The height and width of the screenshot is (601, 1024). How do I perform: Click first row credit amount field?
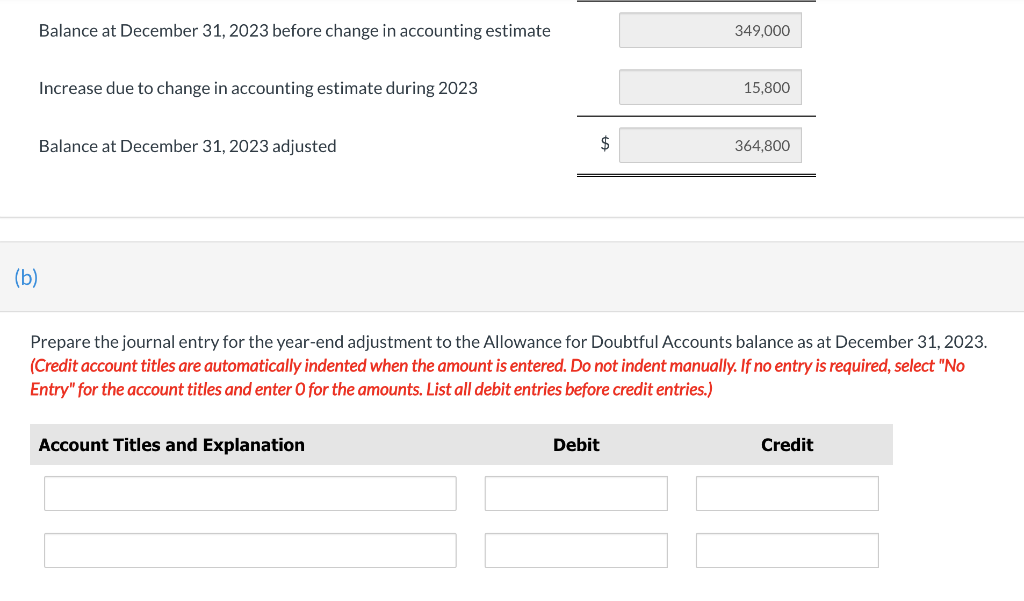click(787, 493)
